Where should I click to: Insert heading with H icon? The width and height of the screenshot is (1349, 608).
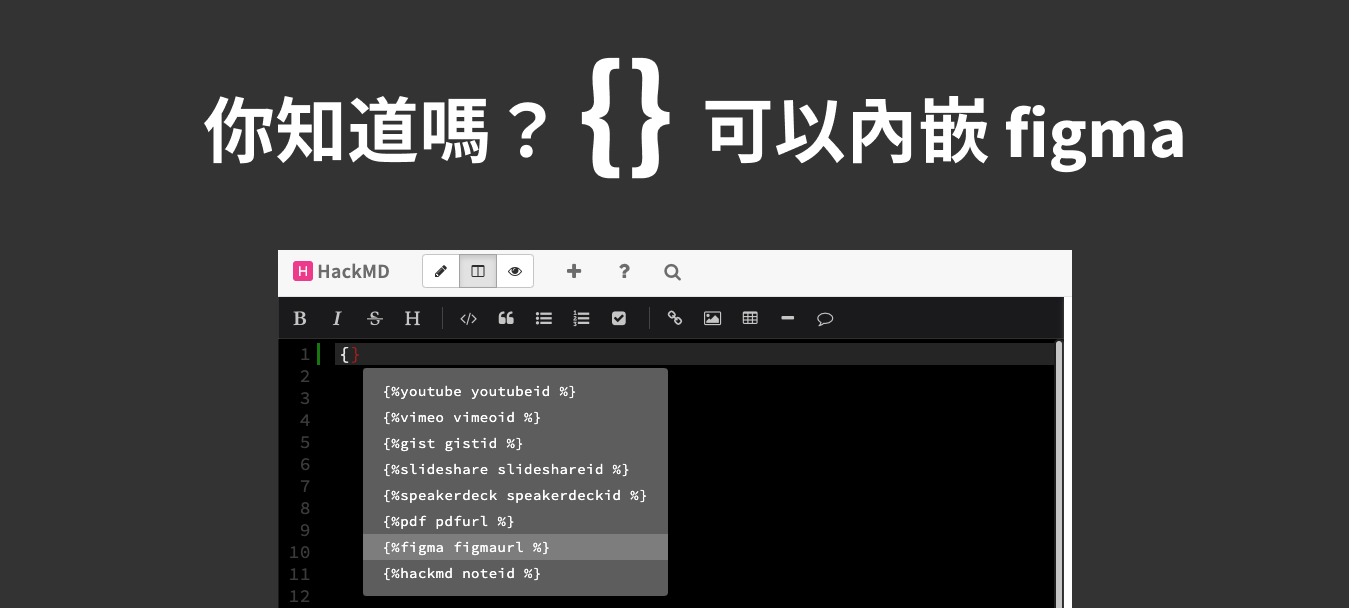click(412, 319)
